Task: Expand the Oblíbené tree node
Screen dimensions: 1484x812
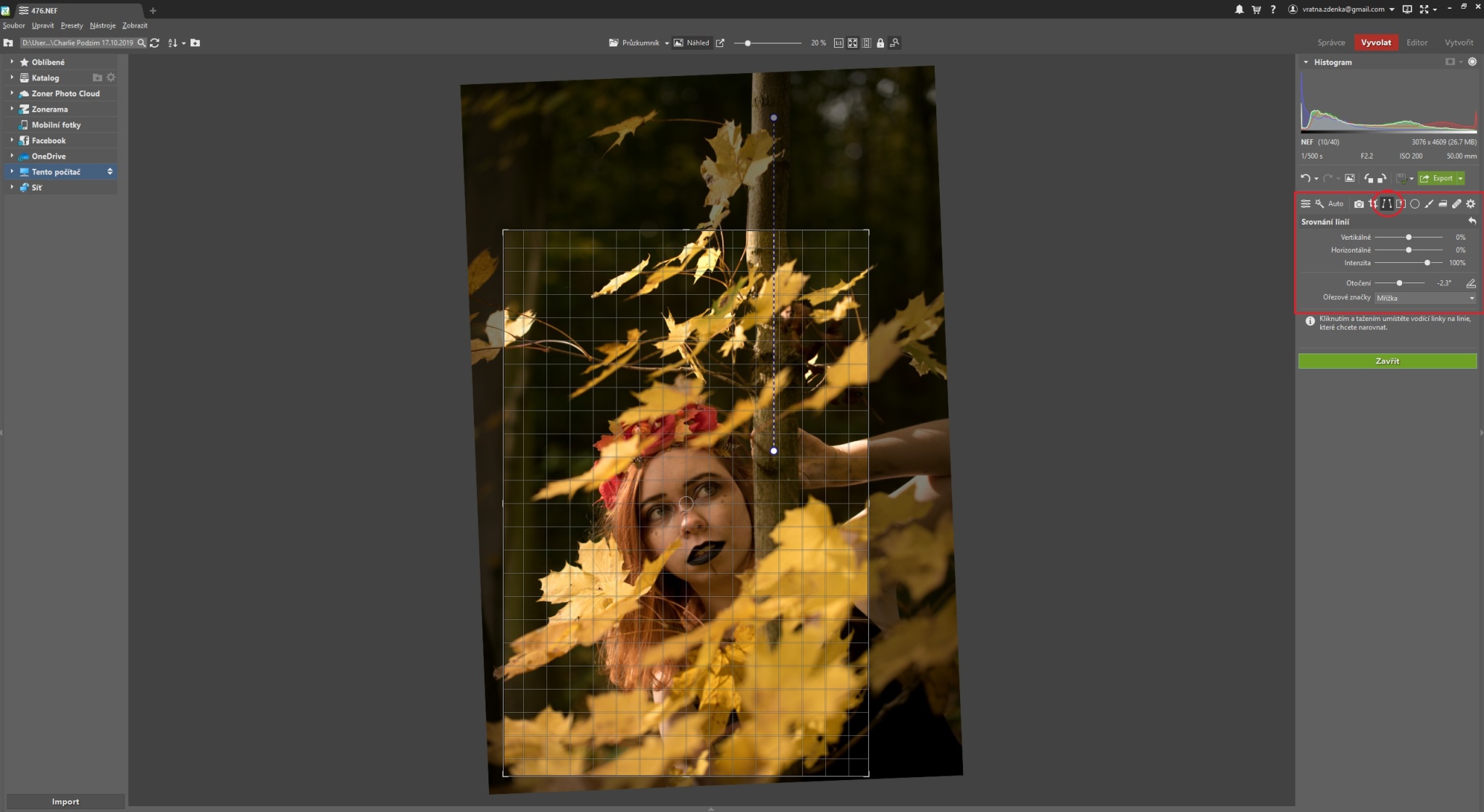Action: (12, 62)
